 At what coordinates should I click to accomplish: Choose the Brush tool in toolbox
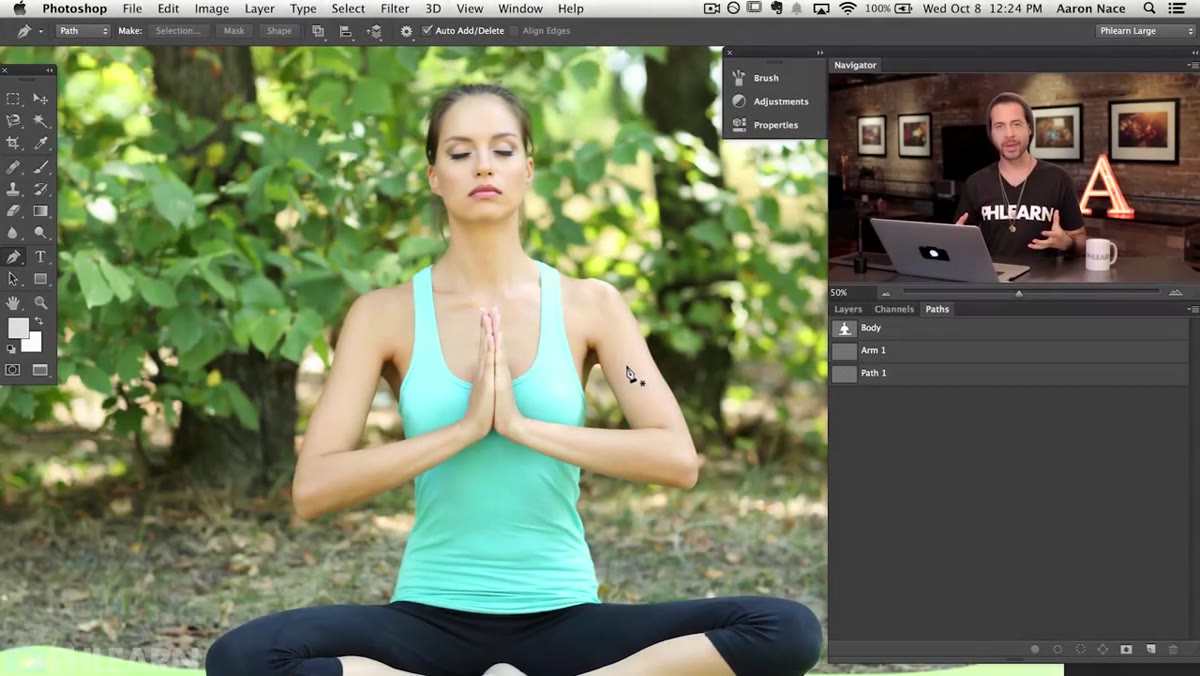click(41, 167)
